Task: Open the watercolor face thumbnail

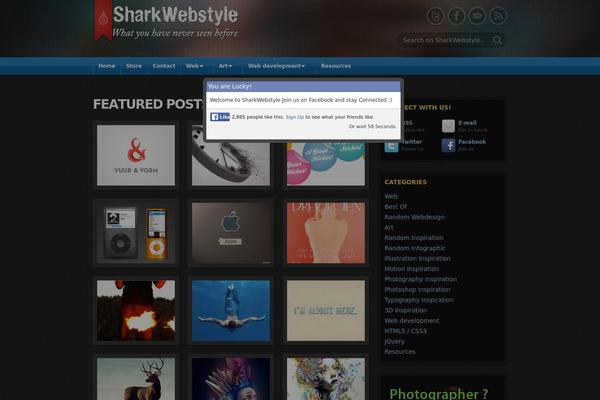Action: click(326, 379)
